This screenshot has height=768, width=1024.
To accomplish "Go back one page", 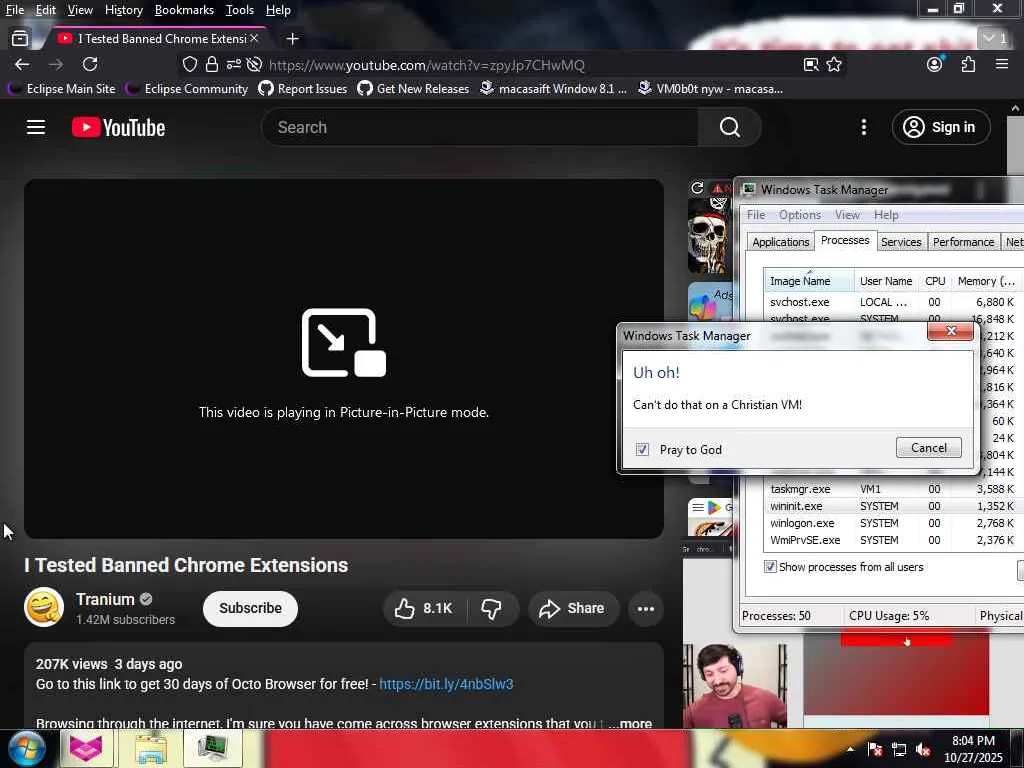I will 22,65.
